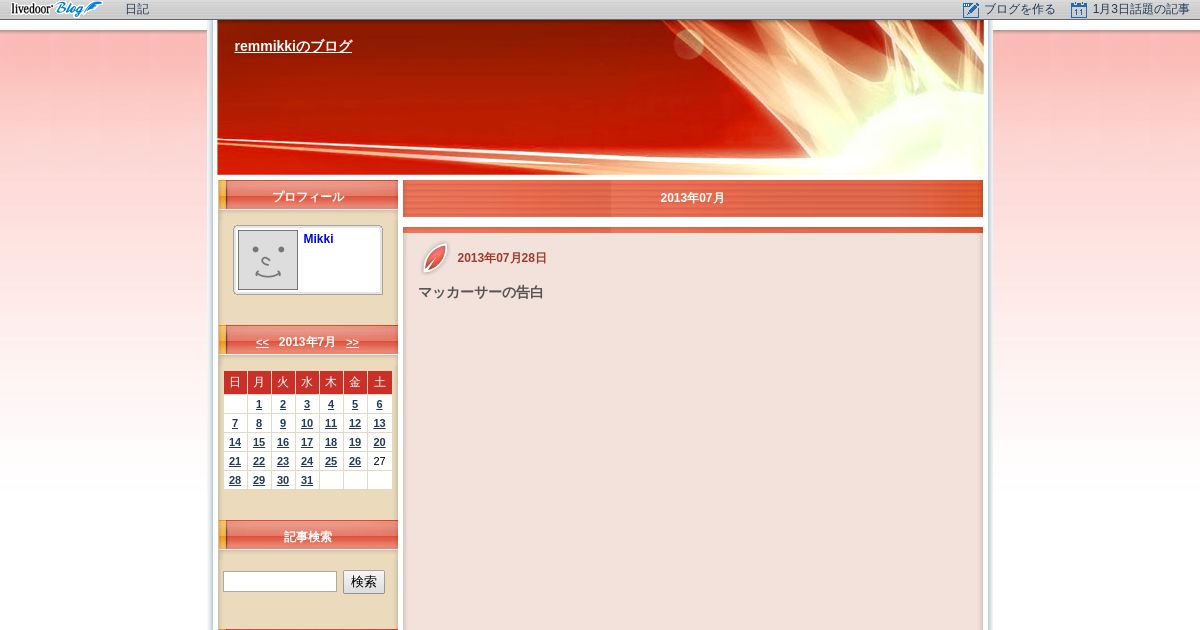
Task: Select calendar day 21
Action: pos(235,461)
